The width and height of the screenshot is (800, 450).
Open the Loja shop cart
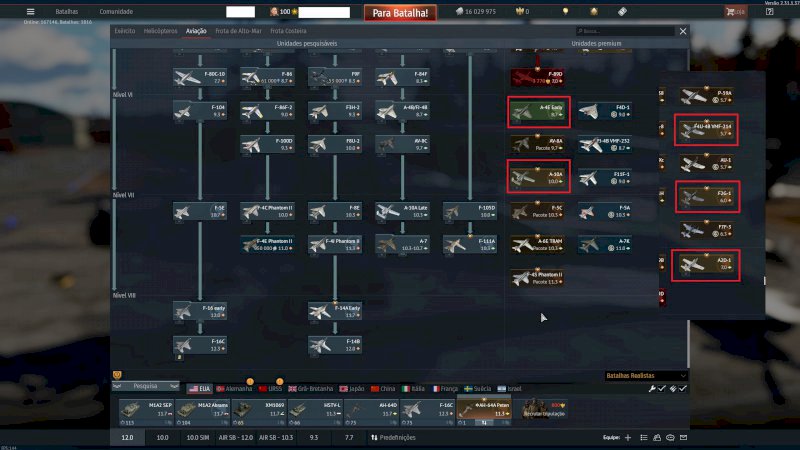click(x=735, y=11)
